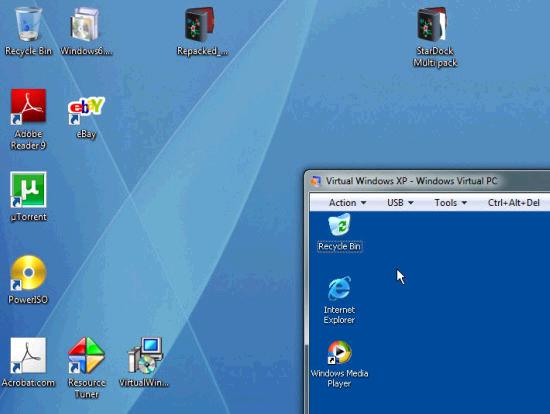Select the Adobe Reader 9 shortcut

pyautogui.click(x=28, y=106)
